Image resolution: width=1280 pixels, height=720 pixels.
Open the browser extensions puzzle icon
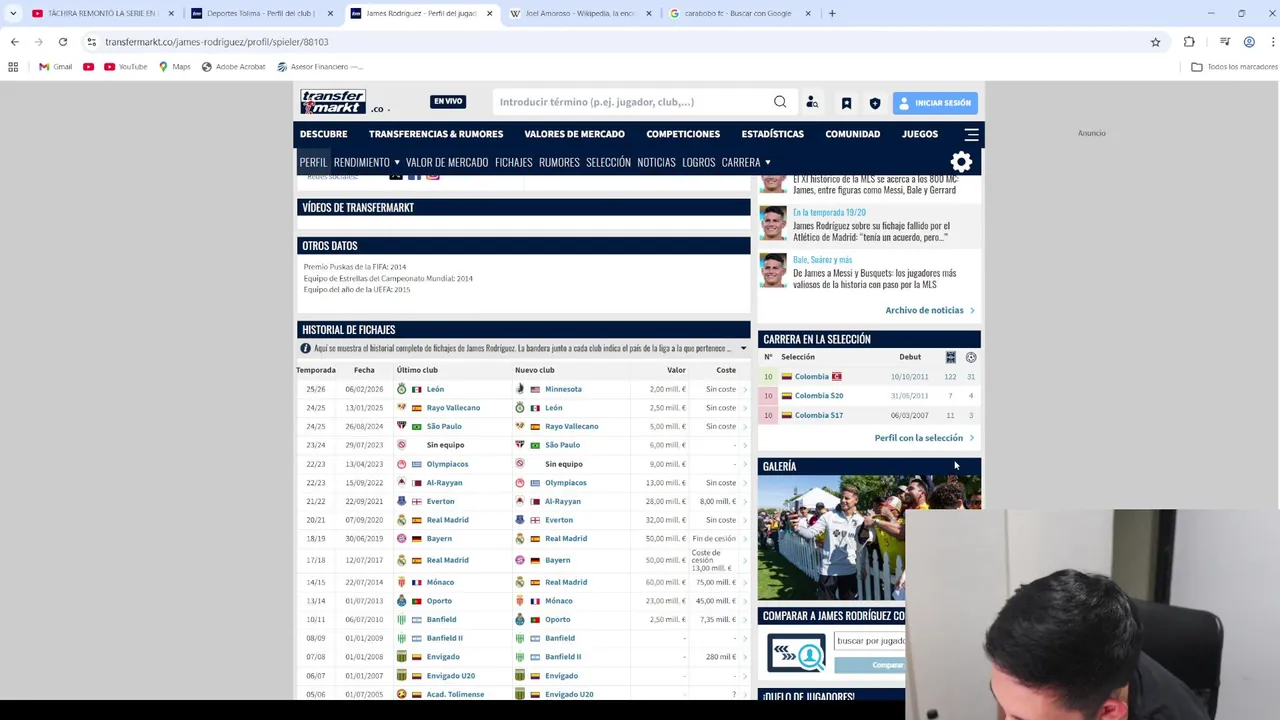click(x=1189, y=42)
